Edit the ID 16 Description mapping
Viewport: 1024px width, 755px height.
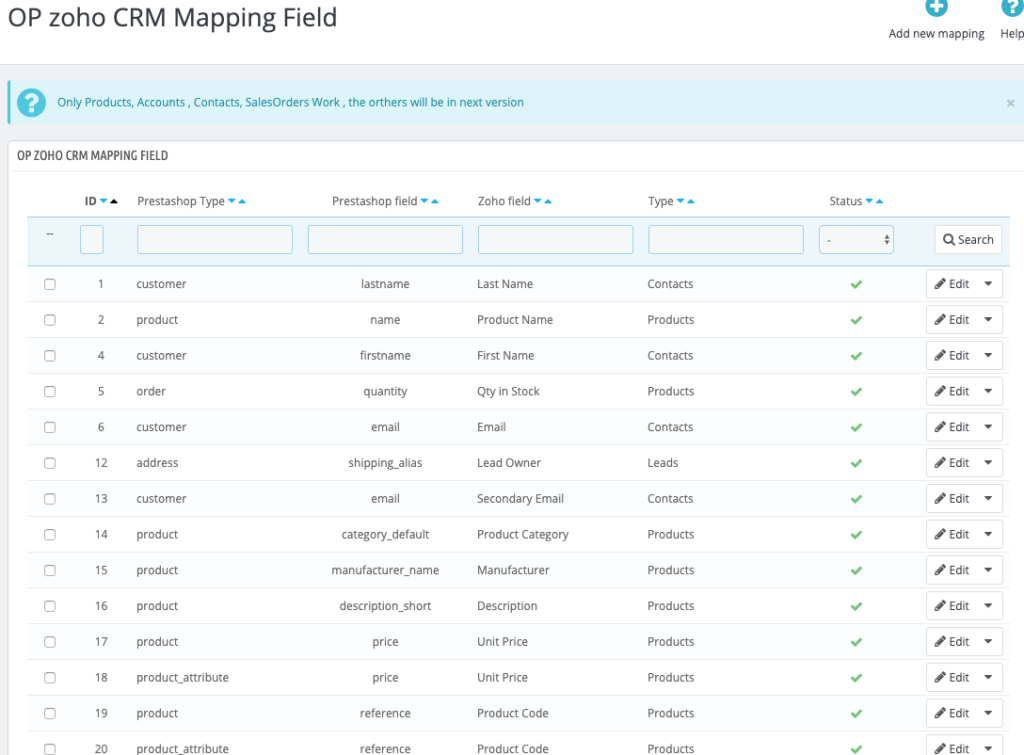952,606
